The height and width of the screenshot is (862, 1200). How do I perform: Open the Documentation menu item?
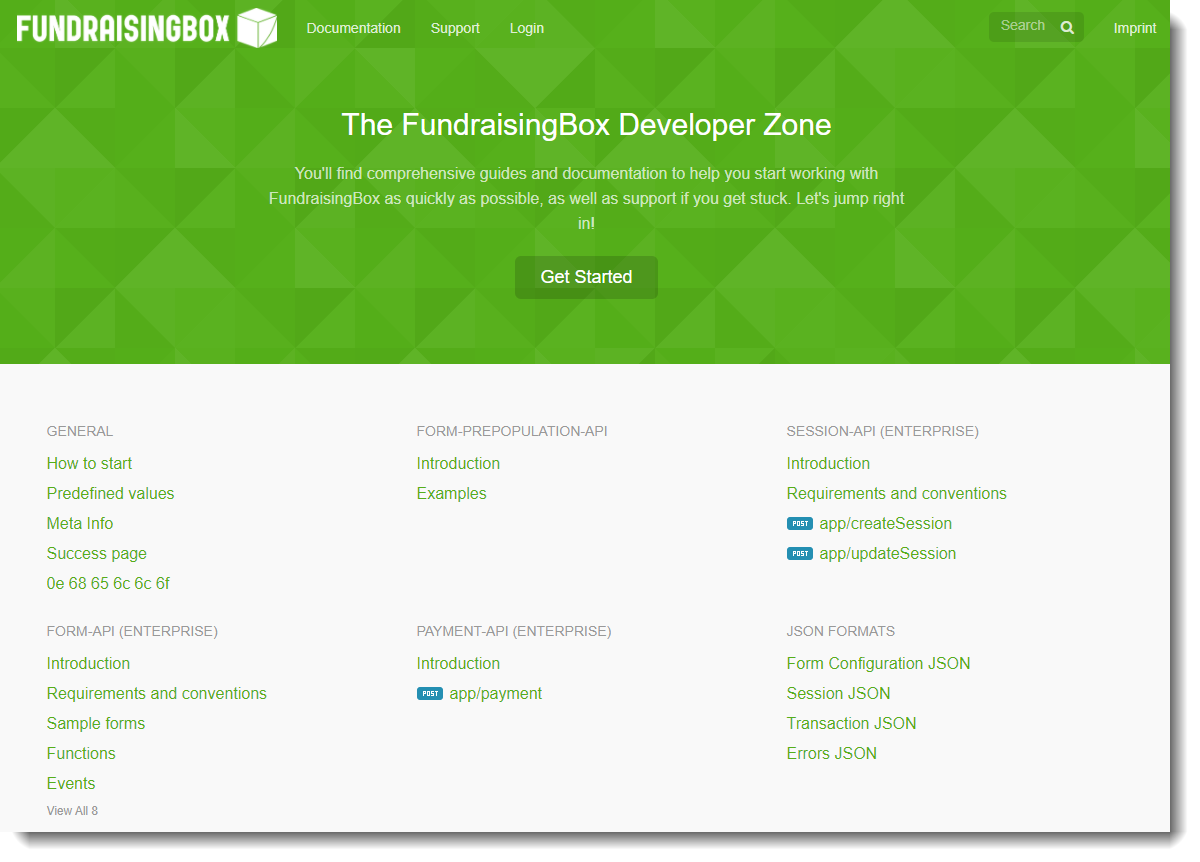(353, 28)
